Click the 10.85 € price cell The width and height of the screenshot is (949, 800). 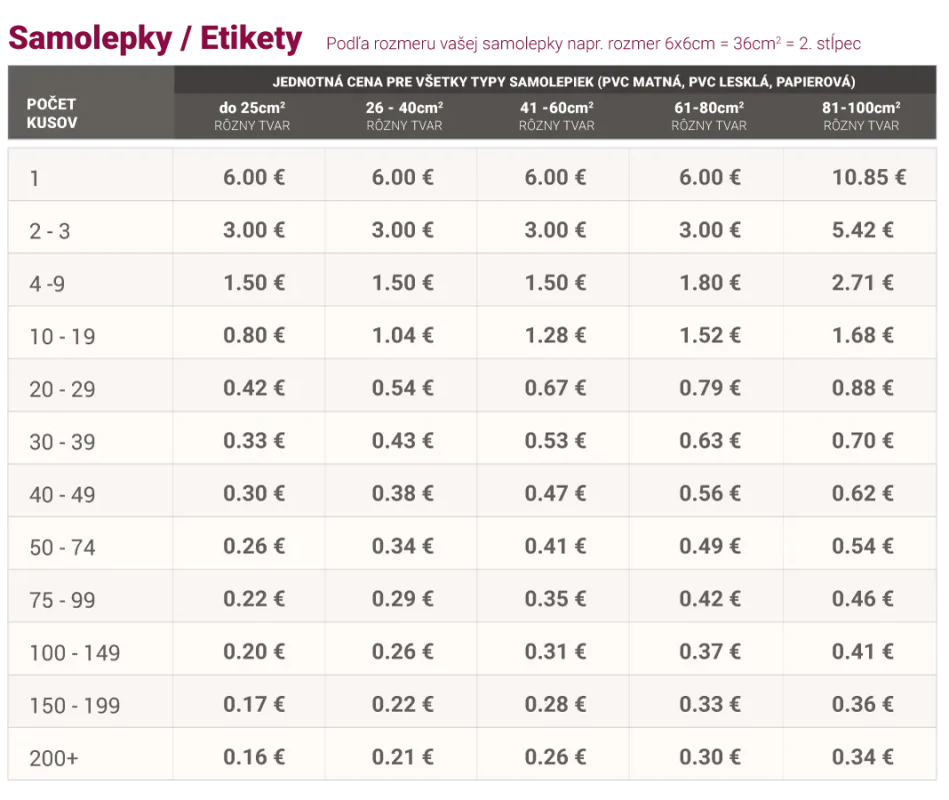868,177
